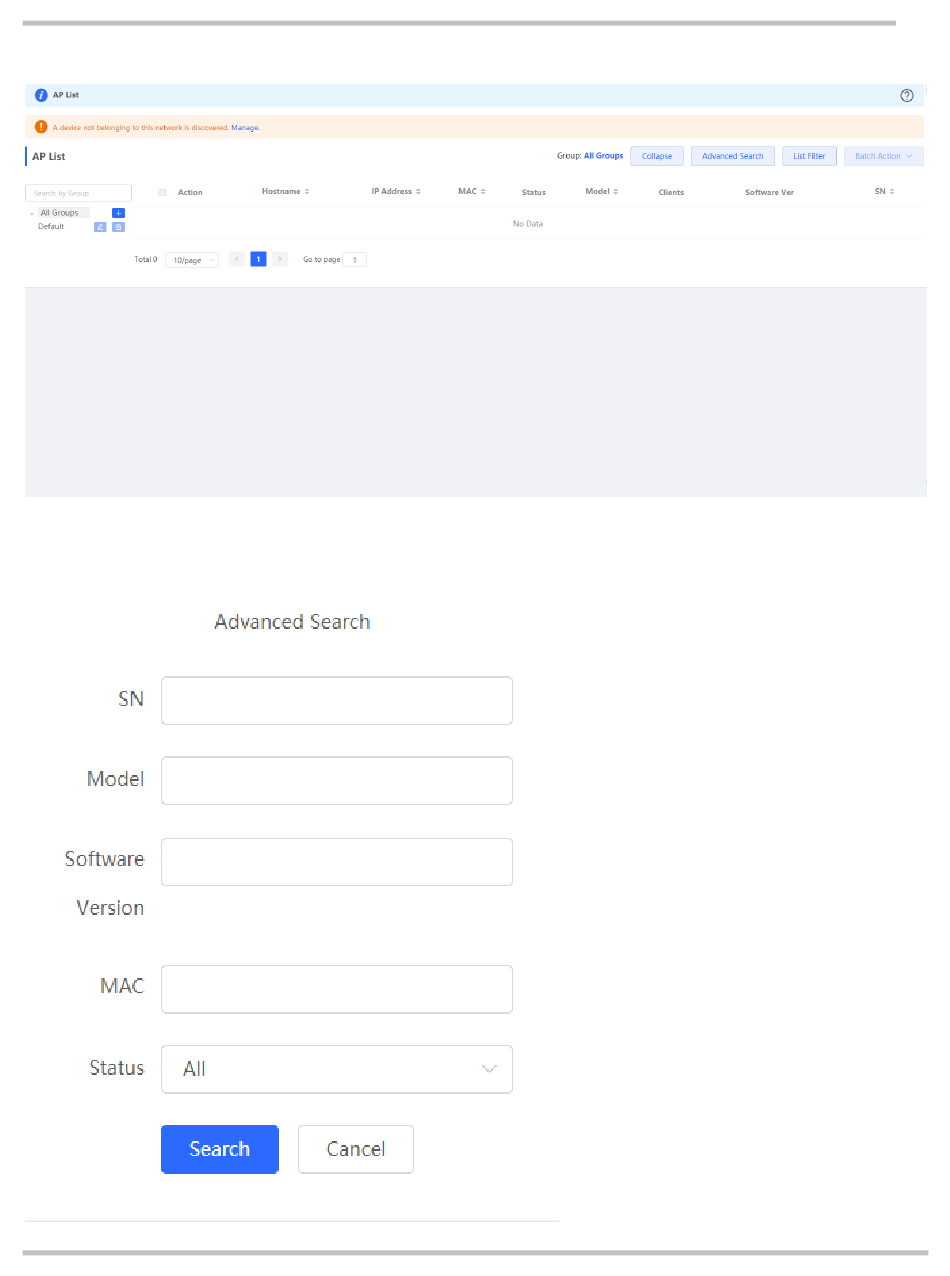950x1276 pixels.
Task: Open the List Filter button
Action: pyautogui.click(x=809, y=156)
